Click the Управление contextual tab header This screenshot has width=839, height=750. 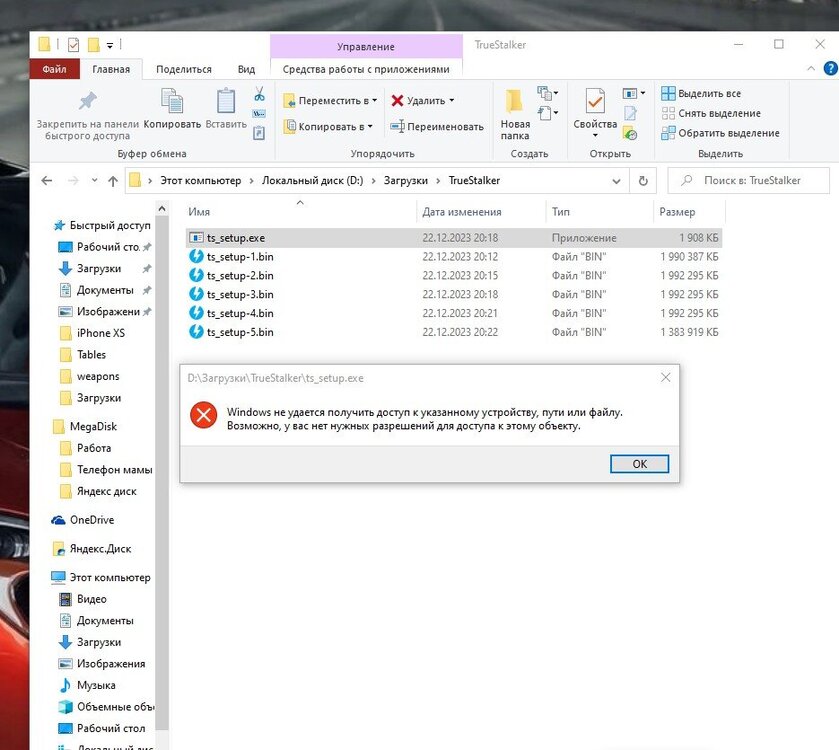tap(366, 47)
